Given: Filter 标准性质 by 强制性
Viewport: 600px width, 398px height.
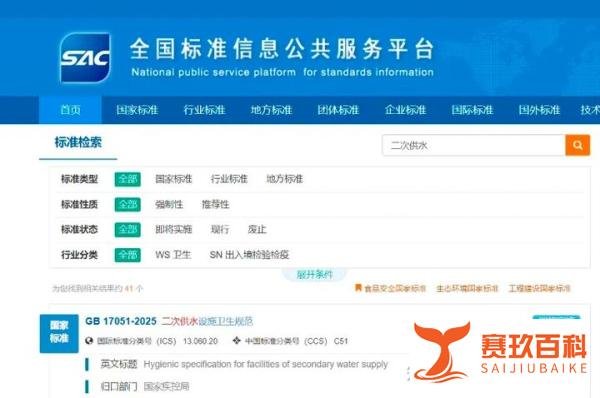Looking at the screenshot, I should [x=169, y=204].
